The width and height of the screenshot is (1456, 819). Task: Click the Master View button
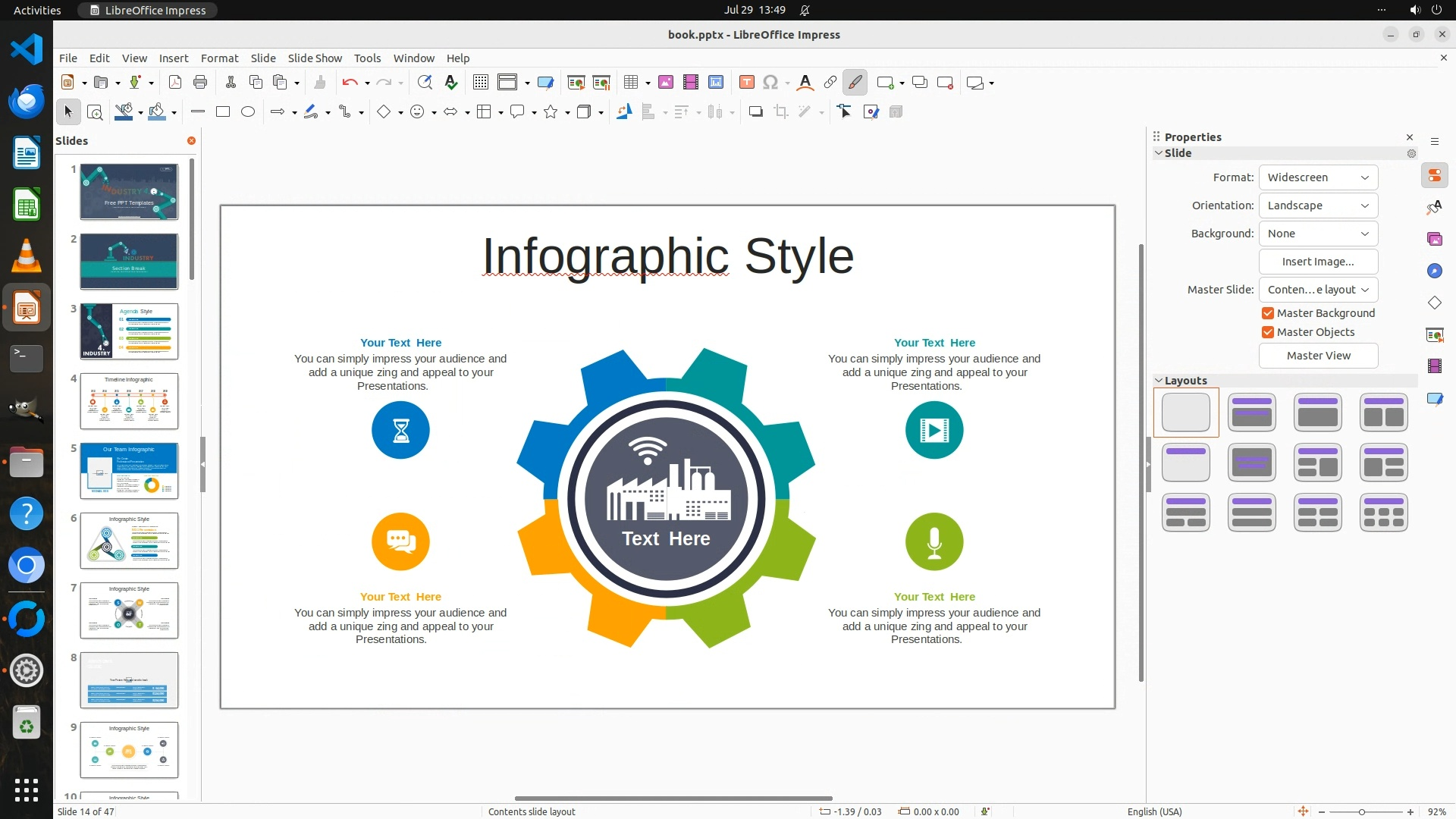pyautogui.click(x=1318, y=356)
